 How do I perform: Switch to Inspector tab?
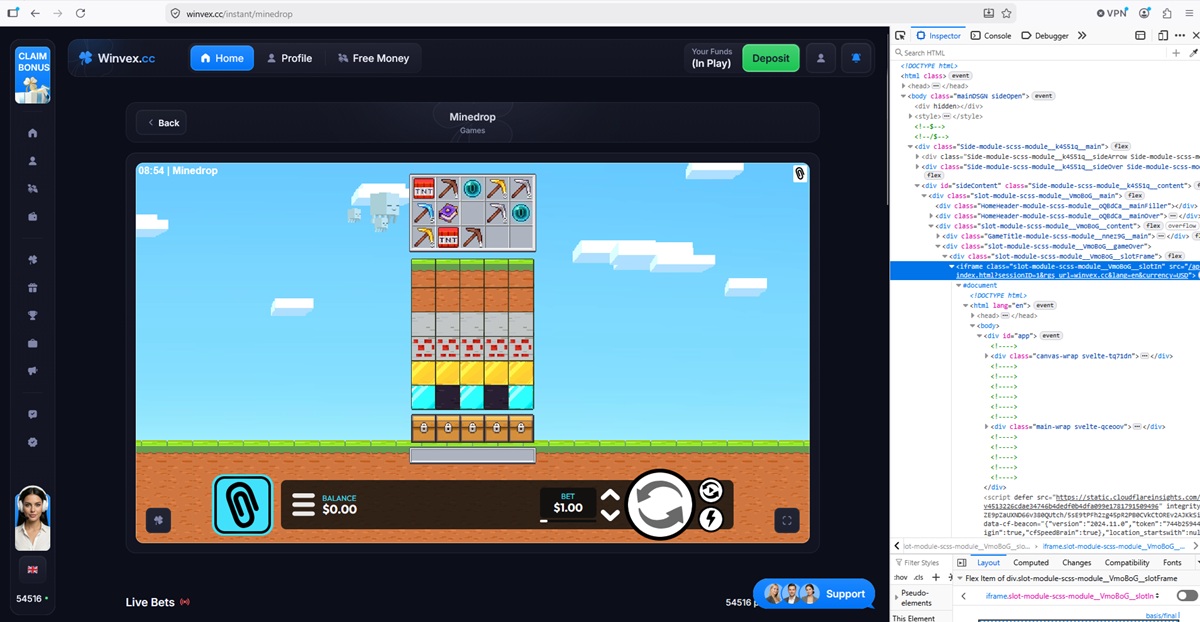point(938,35)
